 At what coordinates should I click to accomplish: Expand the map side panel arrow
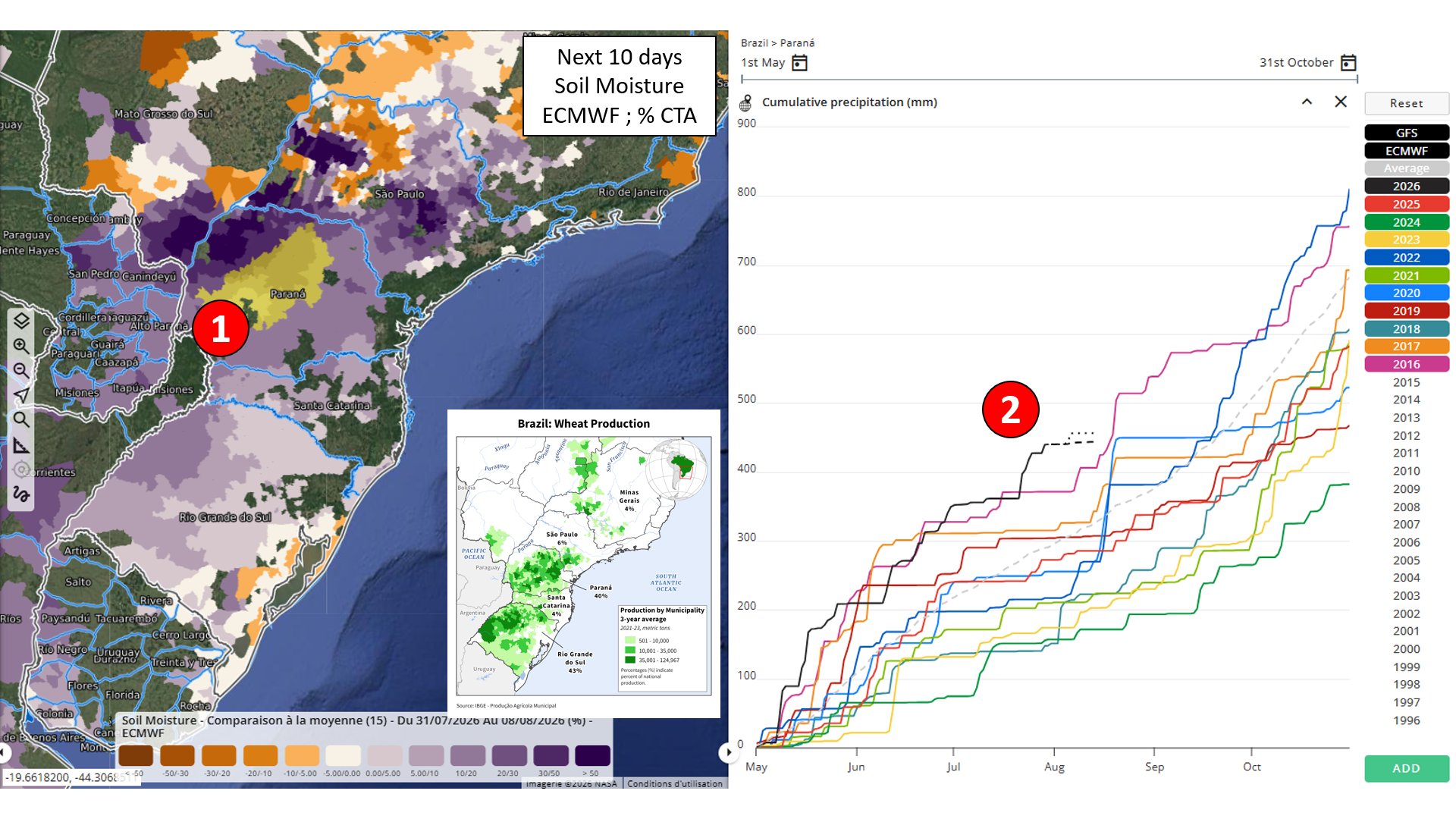click(x=728, y=752)
